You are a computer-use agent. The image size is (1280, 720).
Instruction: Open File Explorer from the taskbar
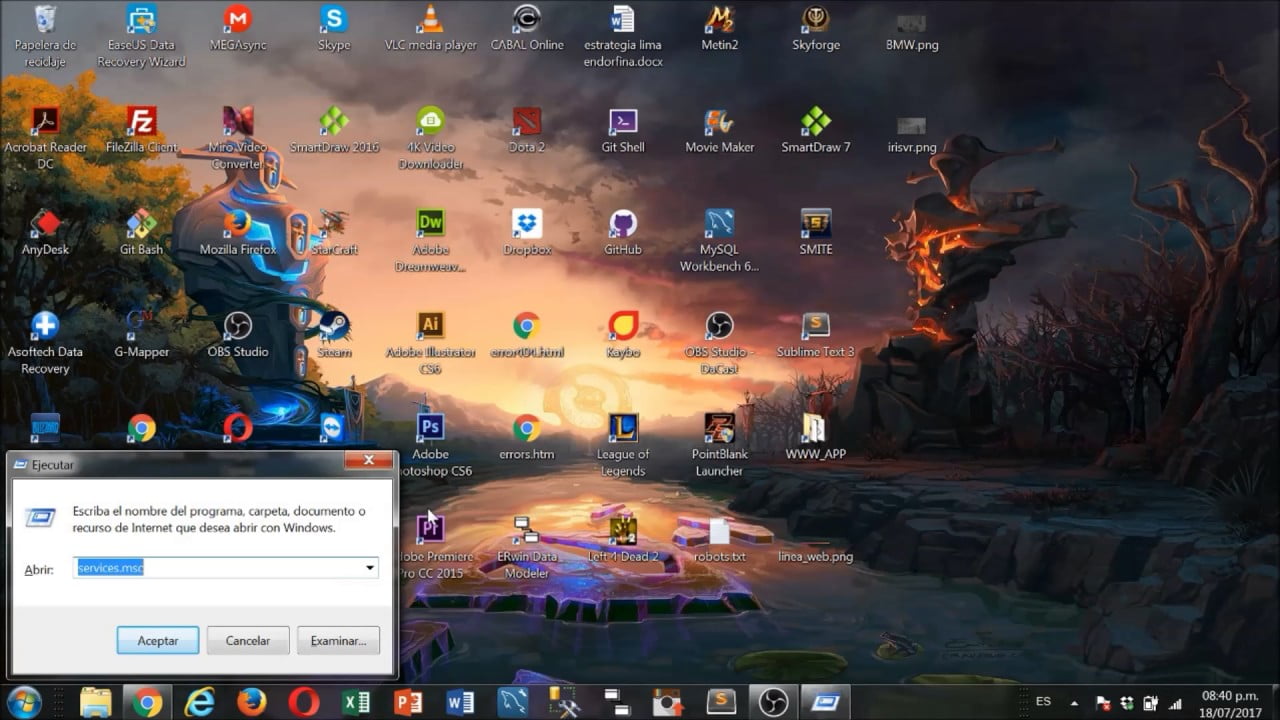click(95, 702)
